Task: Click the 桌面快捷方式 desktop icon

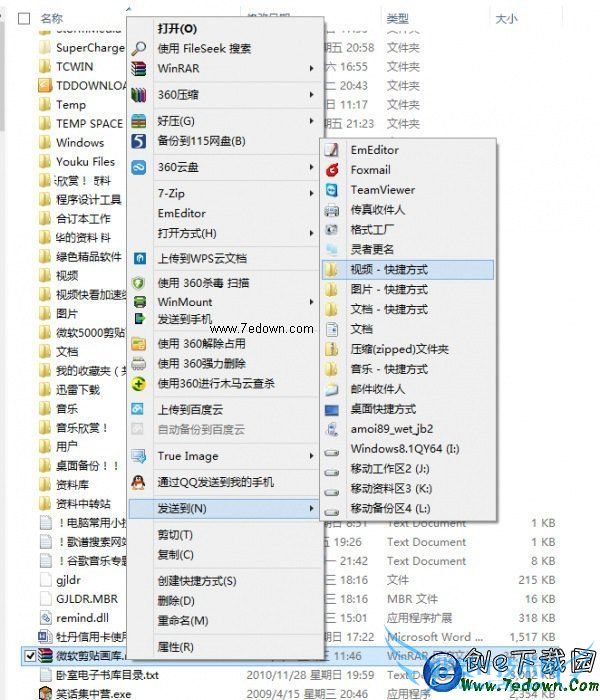Action: [332, 409]
